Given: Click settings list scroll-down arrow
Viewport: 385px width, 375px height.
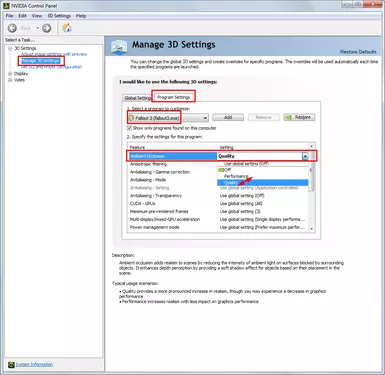Looking at the screenshot, I should (x=311, y=229).
